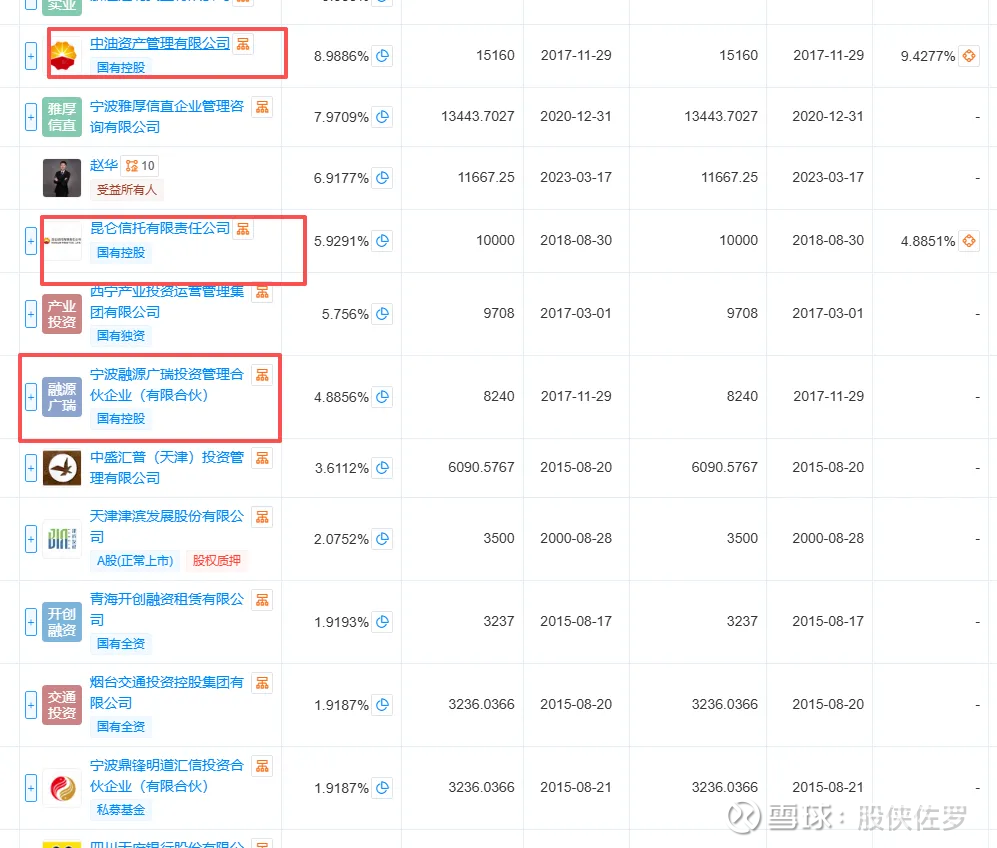Click 中油资产管理 flame logo thumbnail
The image size is (997, 848).
coord(64,56)
